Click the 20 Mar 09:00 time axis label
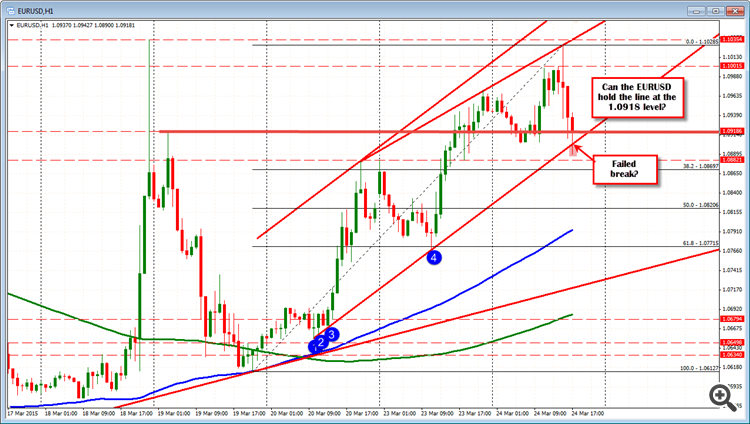Screen dimensions: 750x424 pyautogui.click(x=324, y=413)
